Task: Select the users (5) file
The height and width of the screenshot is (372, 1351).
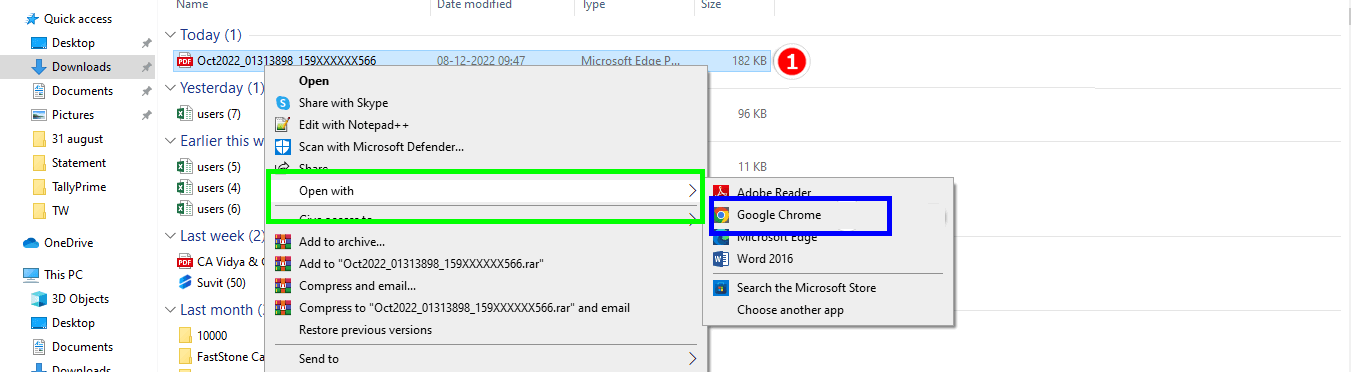Action: pos(218,166)
